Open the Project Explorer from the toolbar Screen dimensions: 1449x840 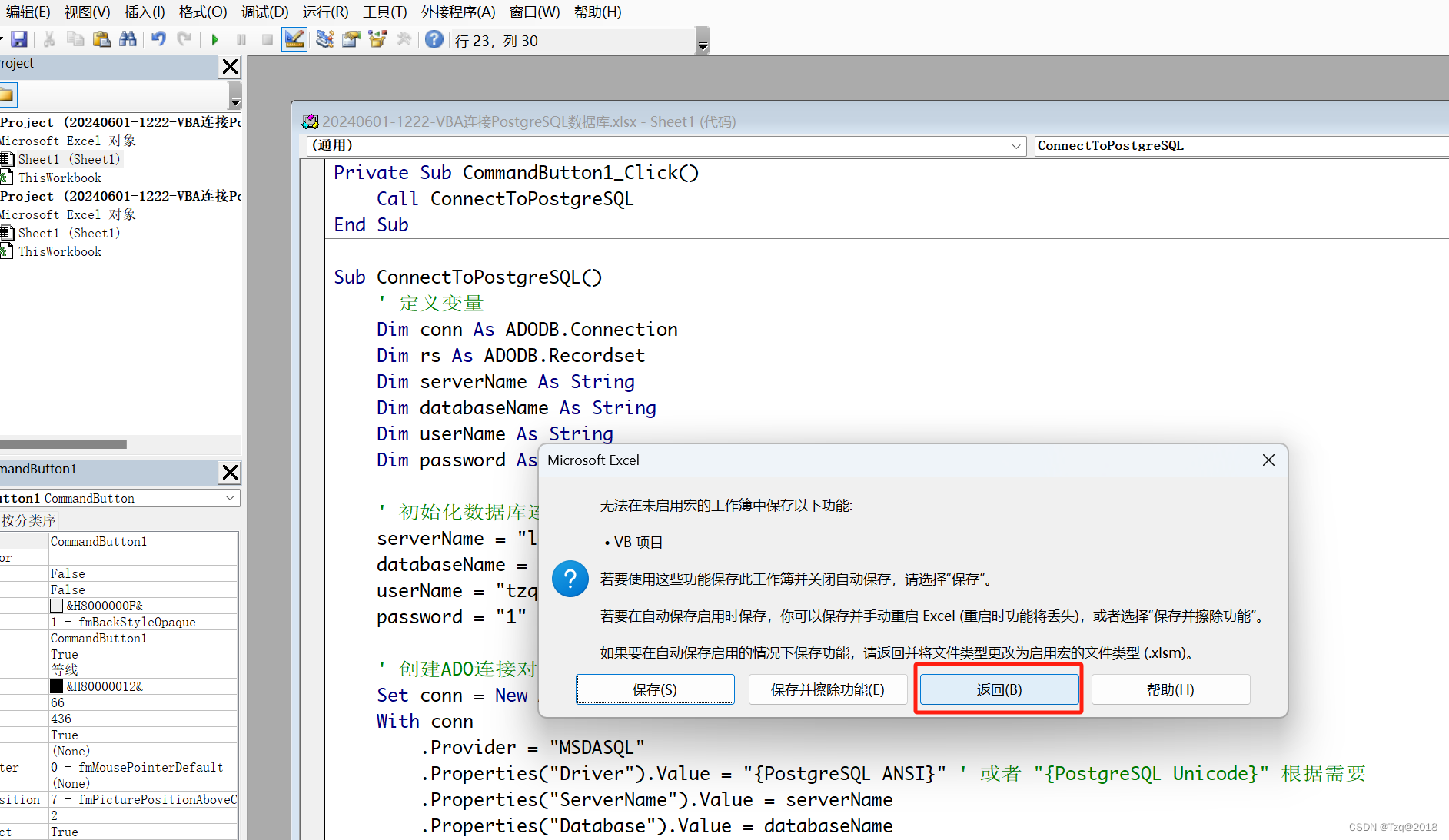(x=324, y=39)
